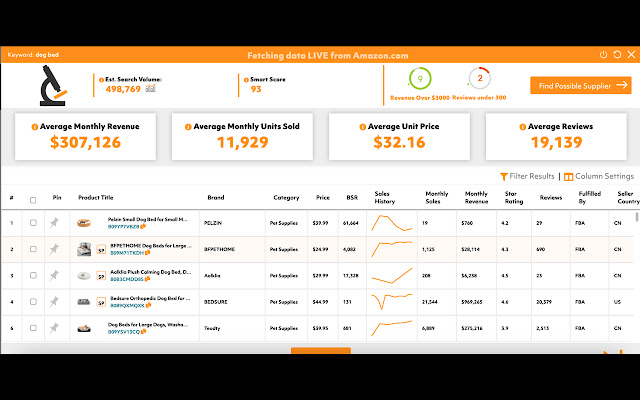The image size is (640, 400).
Task: Click the SP badge on Bedsure row
Action: click(101, 302)
